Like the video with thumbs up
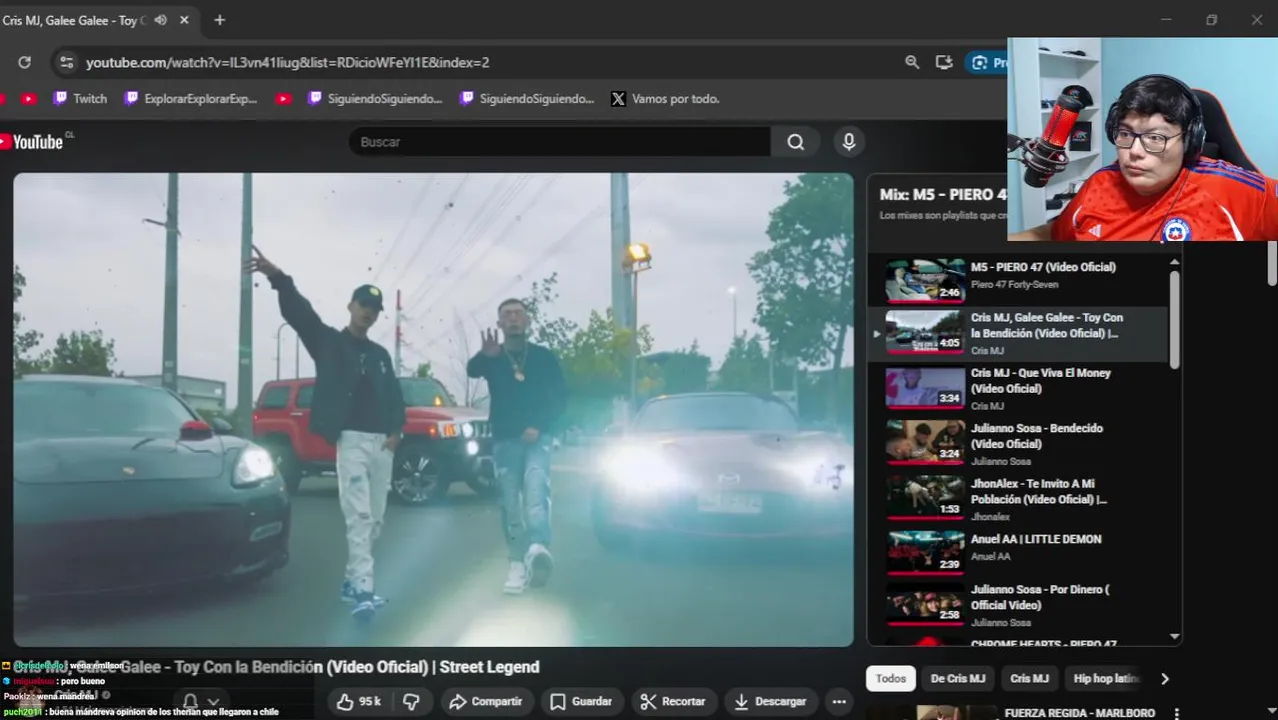Image resolution: width=1278 pixels, height=720 pixels. point(358,702)
